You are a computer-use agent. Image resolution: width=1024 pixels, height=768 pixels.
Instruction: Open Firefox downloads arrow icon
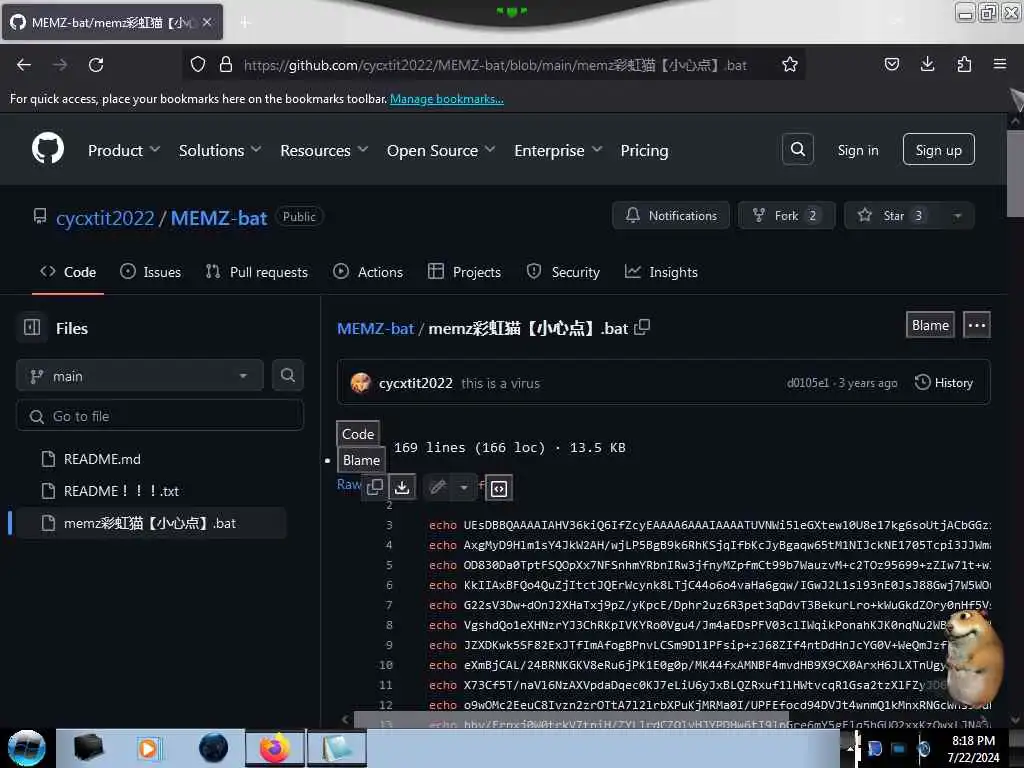coord(927,64)
